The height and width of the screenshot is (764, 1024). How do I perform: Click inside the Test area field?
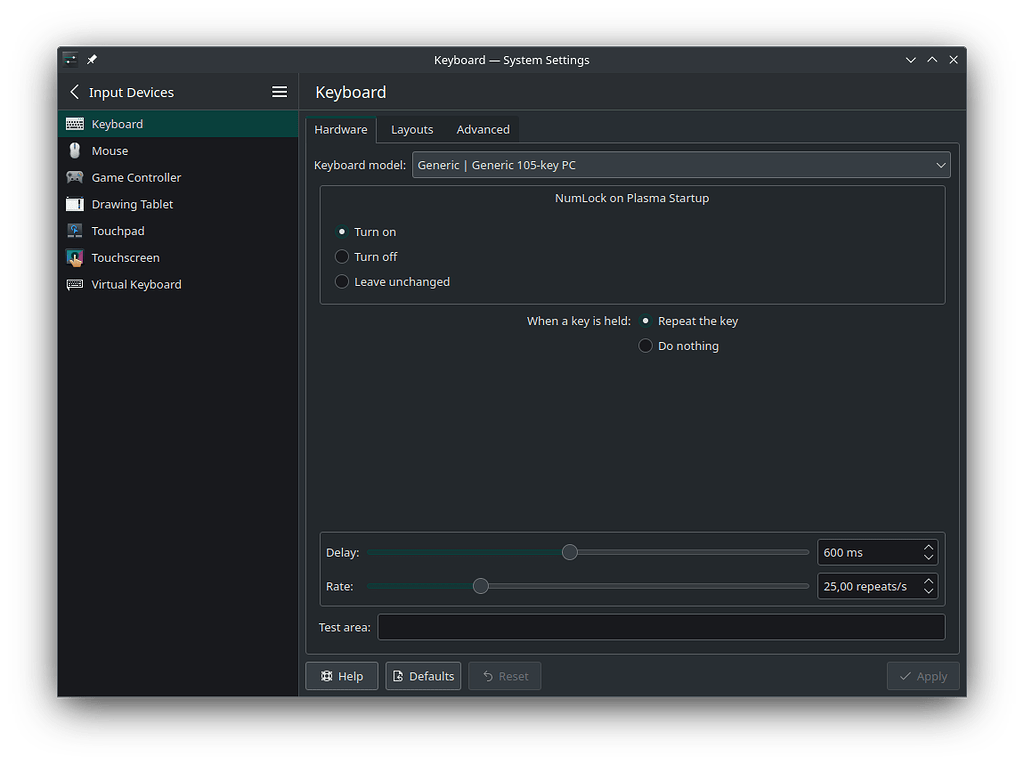click(x=660, y=627)
